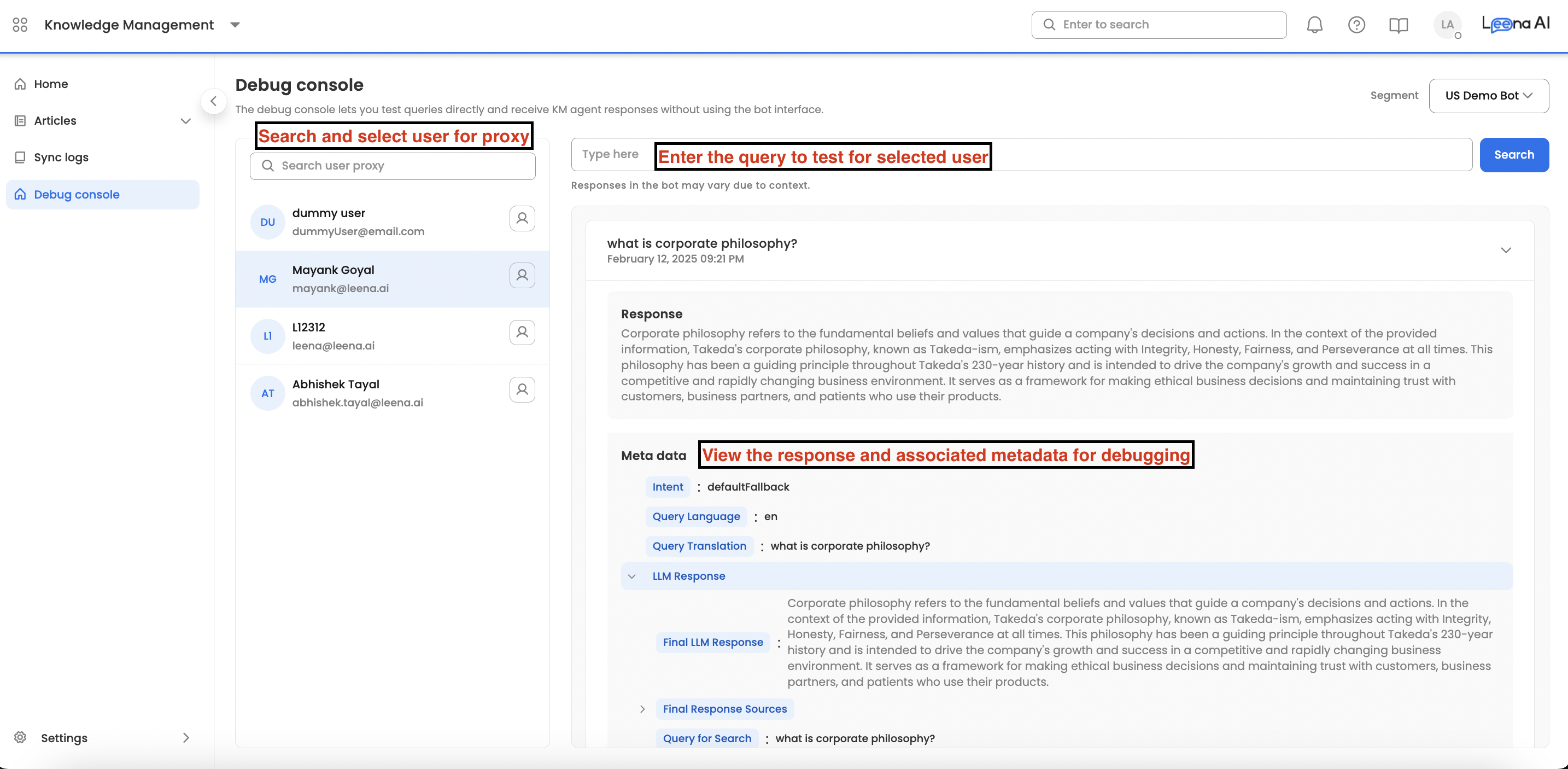Collapse the corporate philosophy query card
Image resolution: width=1568 pixels, height=769 pixels.
[1505, 250]
